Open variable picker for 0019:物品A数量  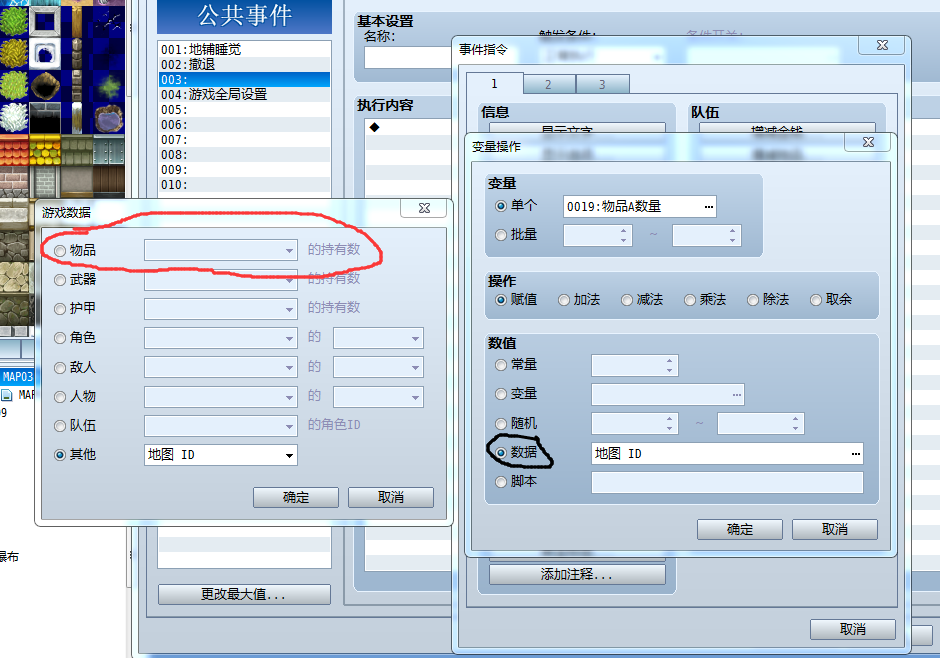point(709,207)
